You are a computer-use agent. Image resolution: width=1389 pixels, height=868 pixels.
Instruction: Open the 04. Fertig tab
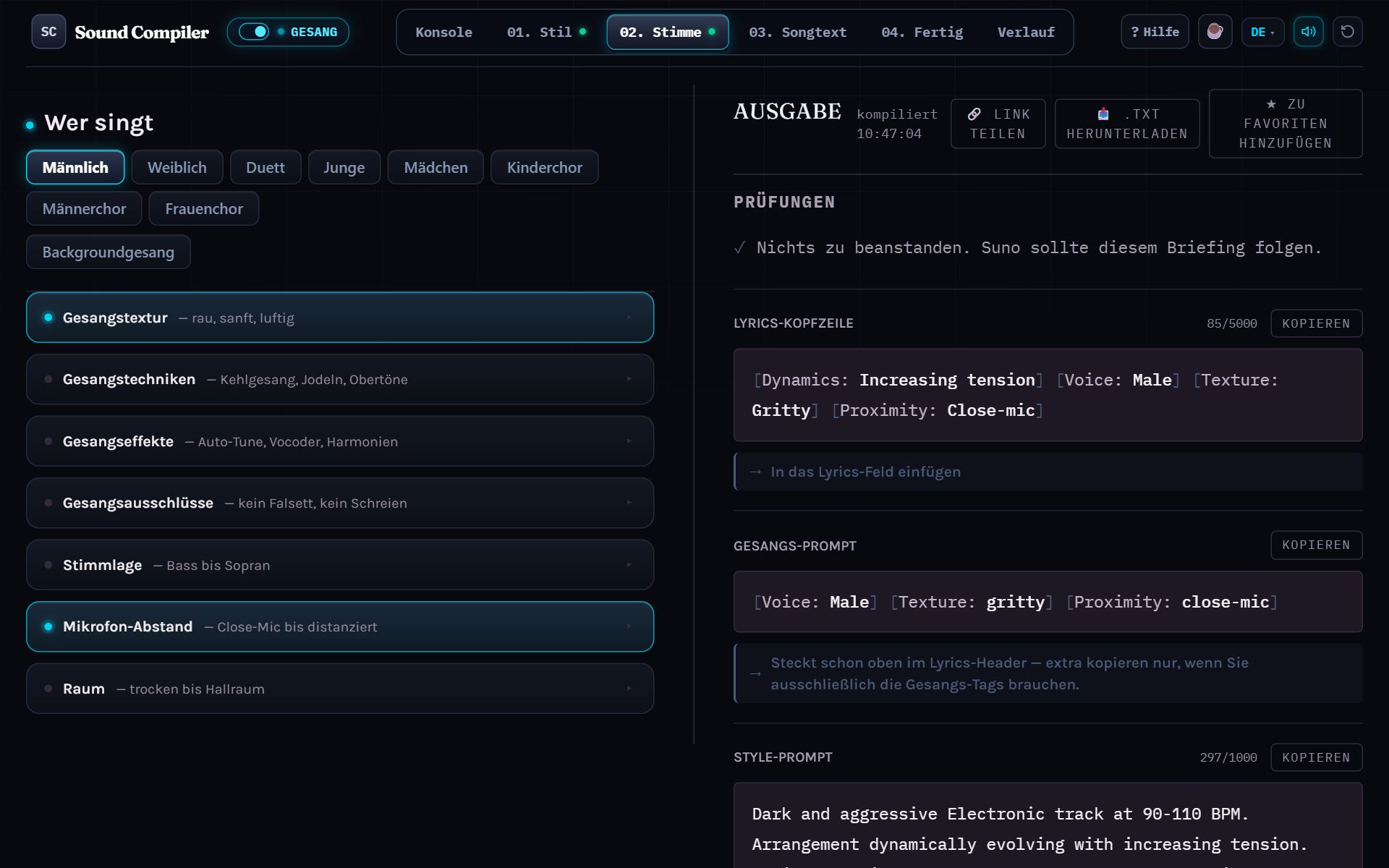[922, 32]
